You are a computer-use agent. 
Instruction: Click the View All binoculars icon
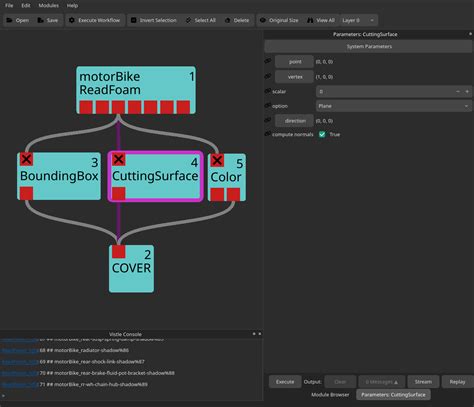310,20
